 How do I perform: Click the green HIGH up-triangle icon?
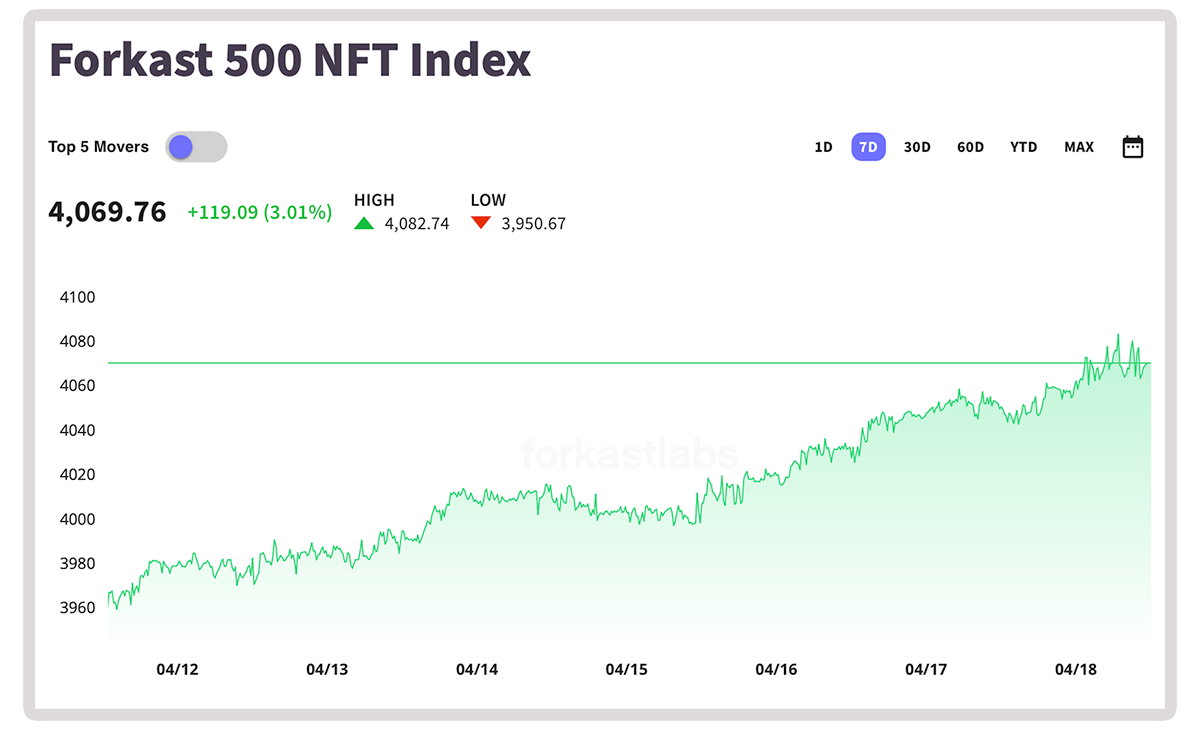click(365, 223)
